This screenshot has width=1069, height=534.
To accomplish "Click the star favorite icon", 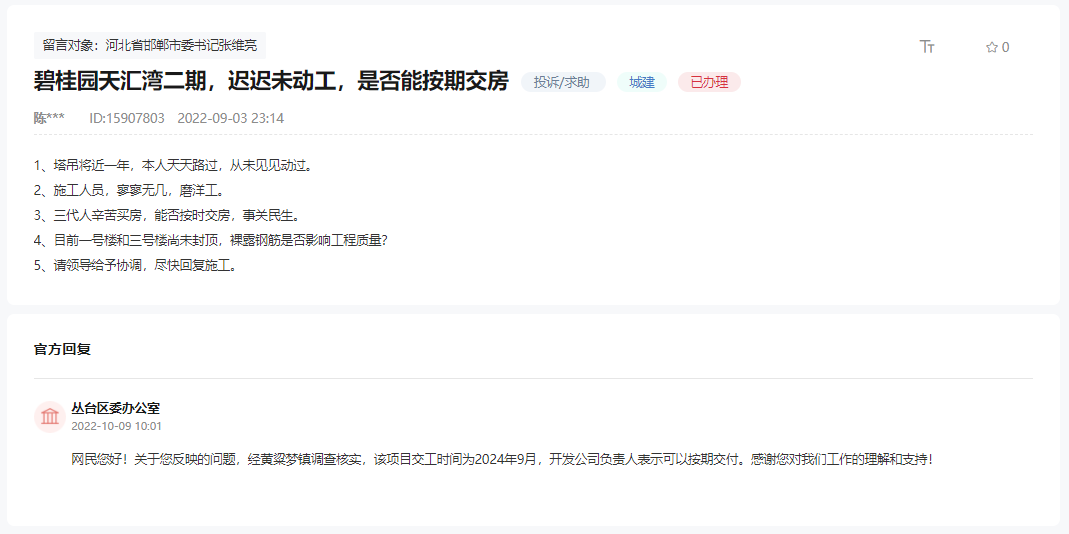I will click(x=991, y=47).
